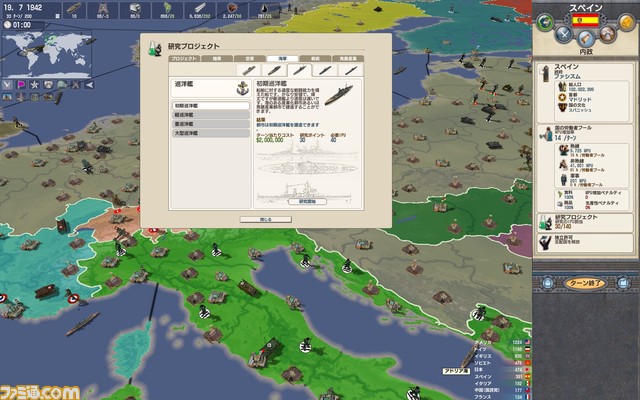Click イギリス in the score ranking

pos(483,356)
